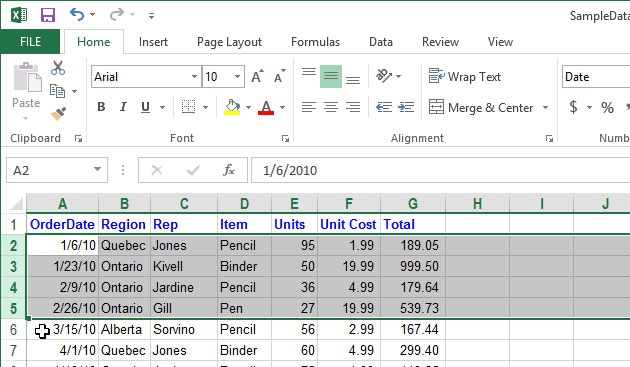Apply the yellow Fill Color bucket
630x367 pixels.
pos(232,107)
